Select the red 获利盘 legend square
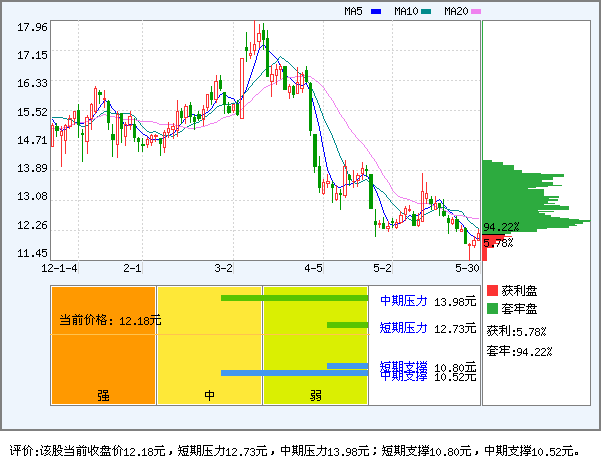This screenshot has height=456, width=601. (491, 290)
